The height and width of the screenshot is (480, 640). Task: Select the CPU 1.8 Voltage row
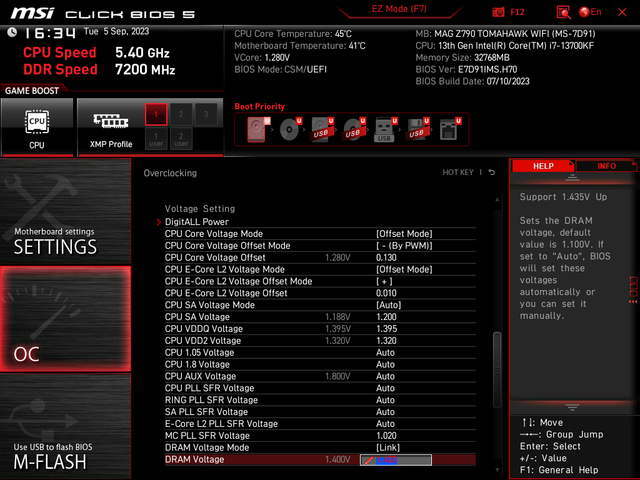coord(320,364)
